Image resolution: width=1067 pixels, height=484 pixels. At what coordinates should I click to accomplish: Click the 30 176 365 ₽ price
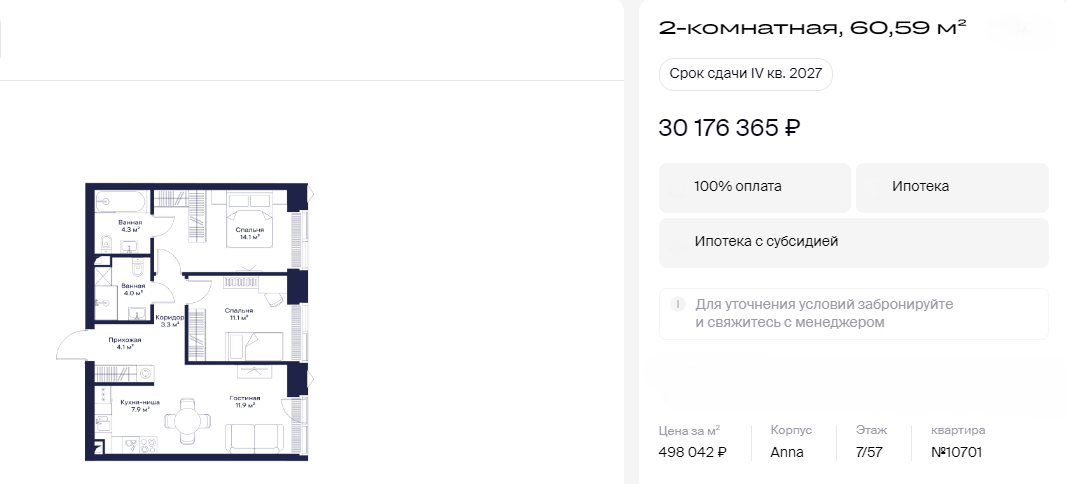coord(730,129)
